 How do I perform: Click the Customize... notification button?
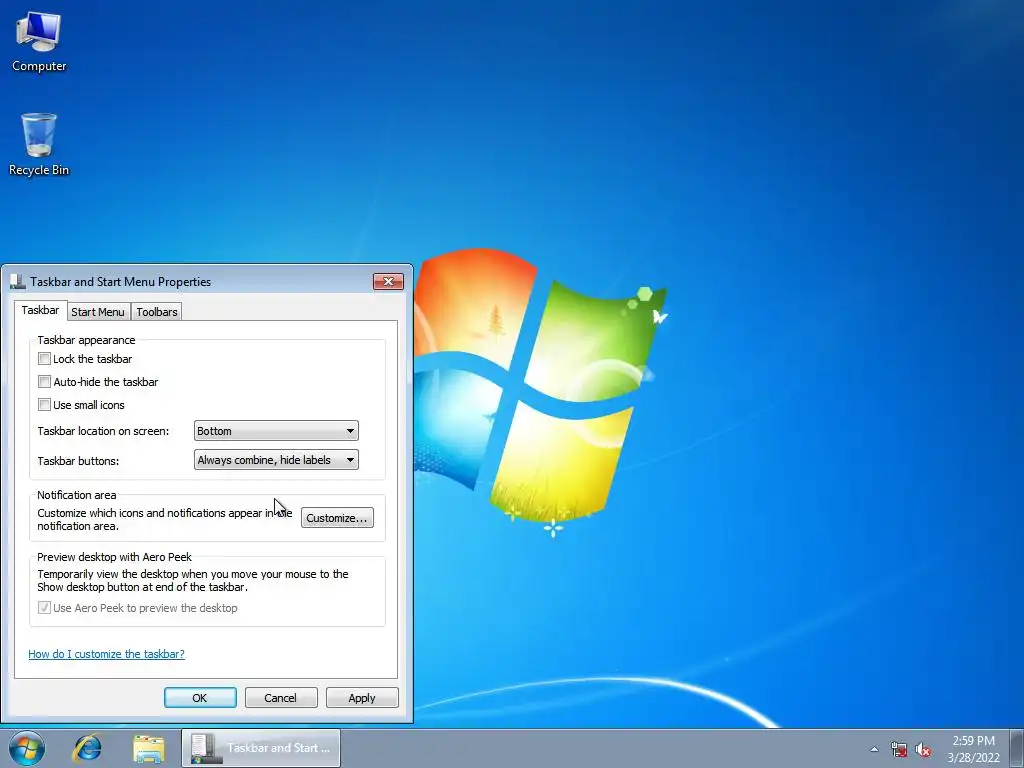(337, 518)
